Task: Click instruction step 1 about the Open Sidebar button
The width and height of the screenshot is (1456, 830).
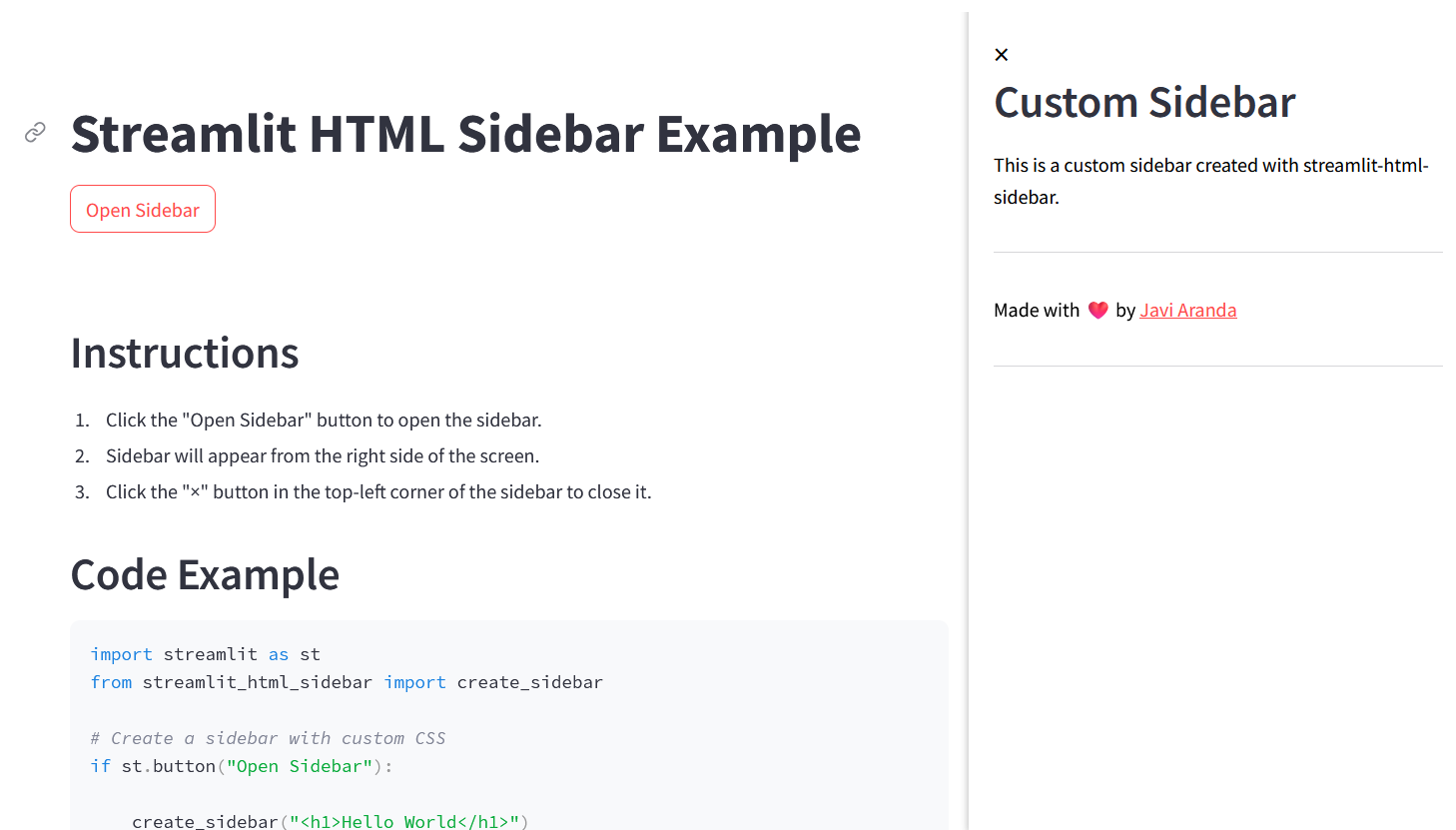Action: coord(324,419)
